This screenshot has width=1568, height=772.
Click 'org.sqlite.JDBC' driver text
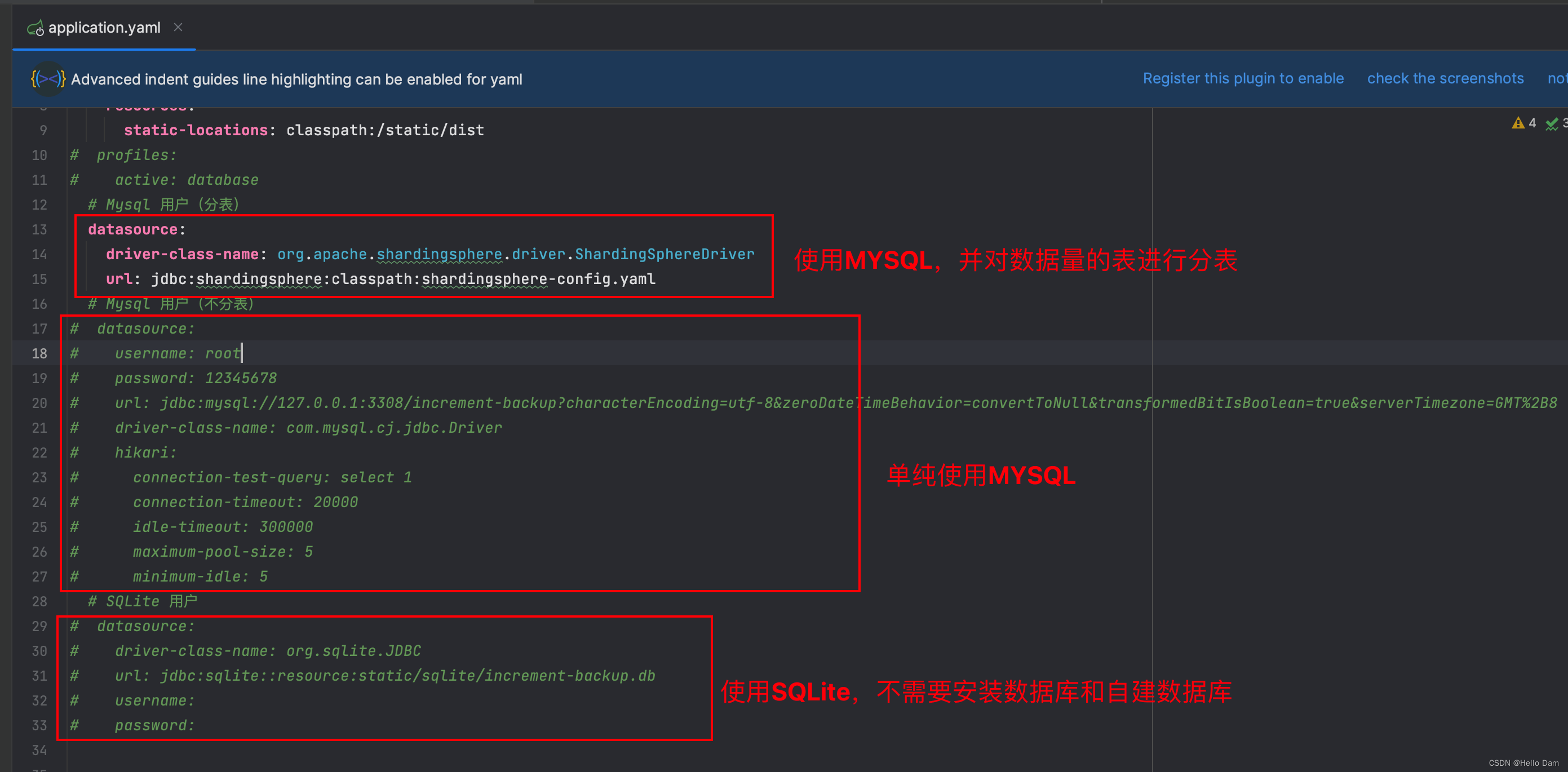353,651
